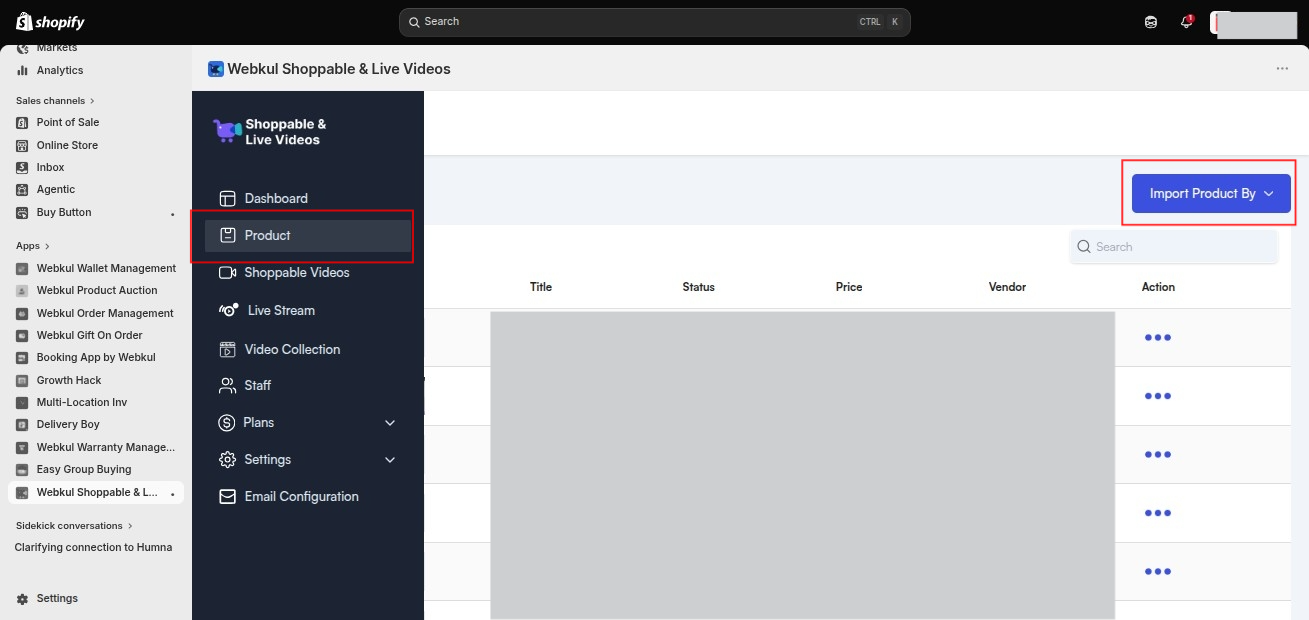
Task: Click the Webkul Gift On Order icon
Action: [22, 335]
